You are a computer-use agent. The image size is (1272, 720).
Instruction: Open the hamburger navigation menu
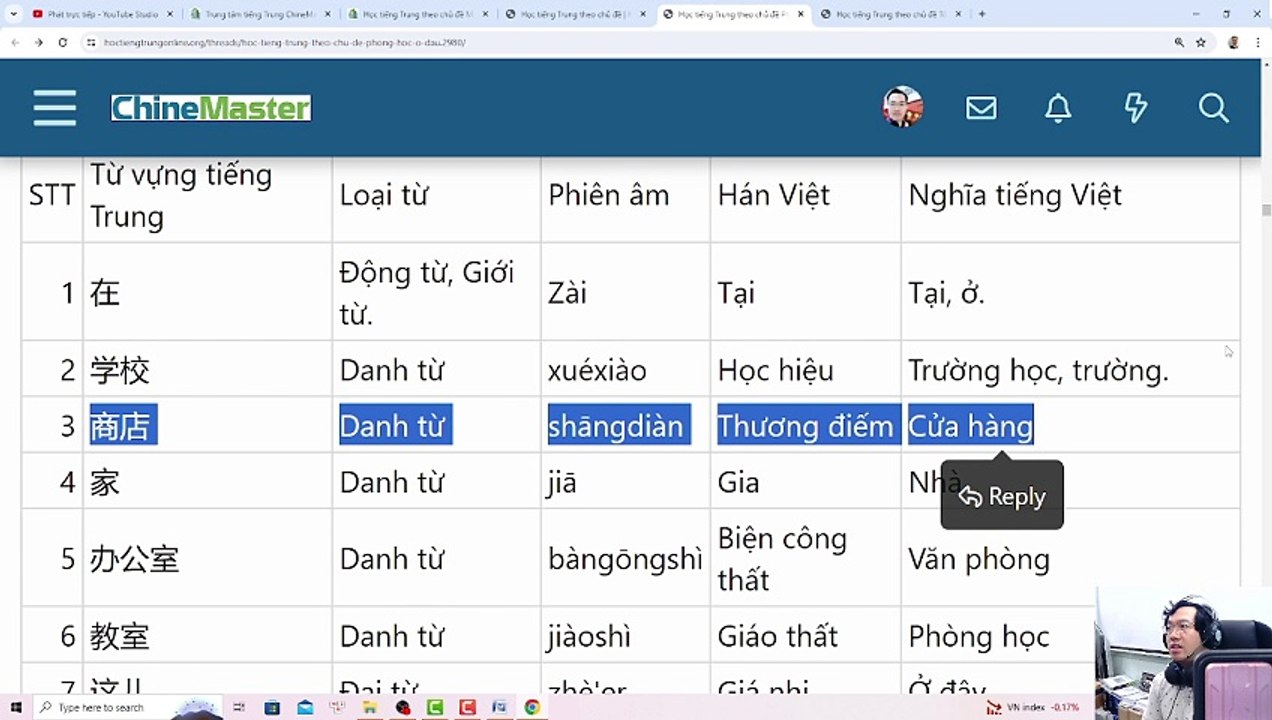click(54, 107)
